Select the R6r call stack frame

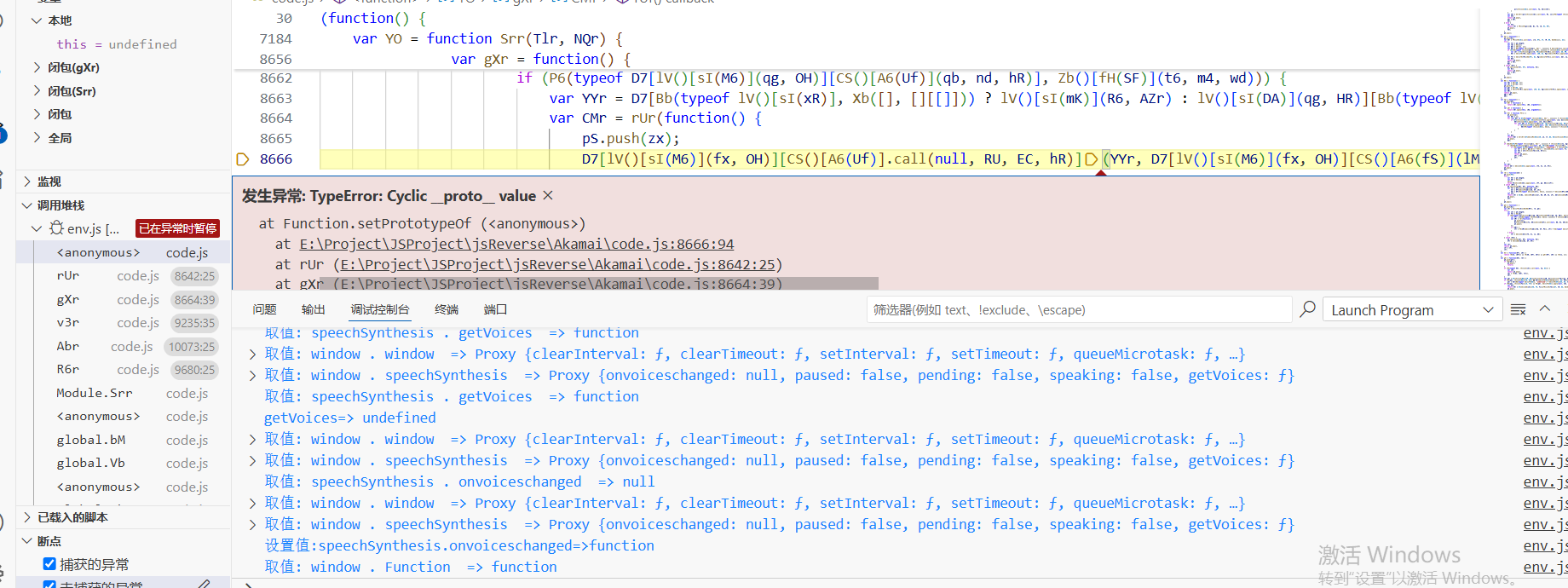coord(124,370)
